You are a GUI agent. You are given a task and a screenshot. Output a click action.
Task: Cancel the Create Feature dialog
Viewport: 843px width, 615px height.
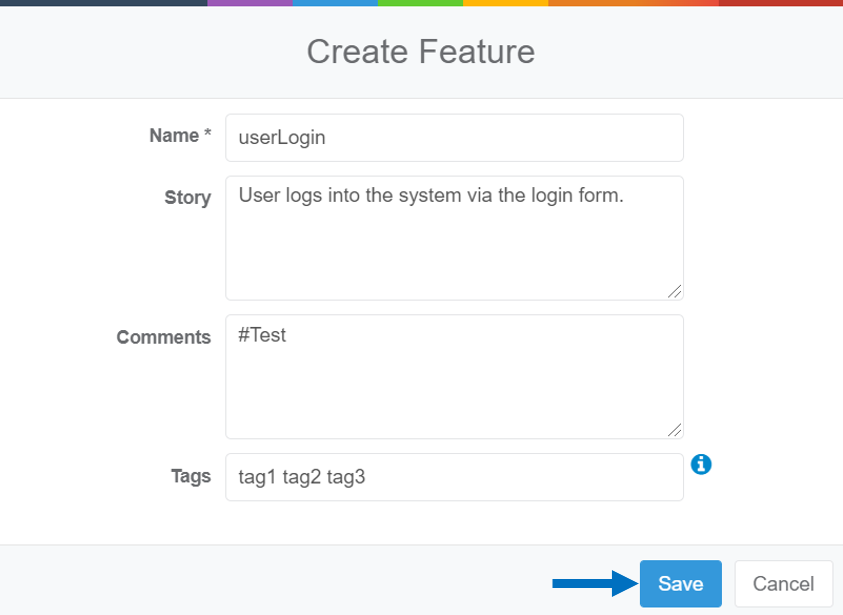point(783,583)
